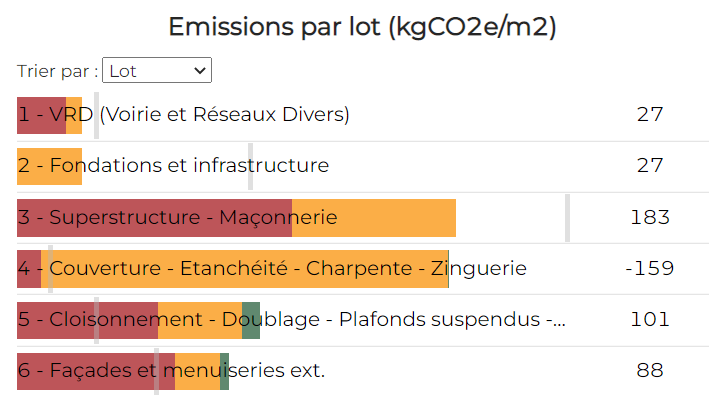714x396 pixels.
Task: Select the row 3 - Superstructure - Maçonnerie
Action: (x=362, y=218)
